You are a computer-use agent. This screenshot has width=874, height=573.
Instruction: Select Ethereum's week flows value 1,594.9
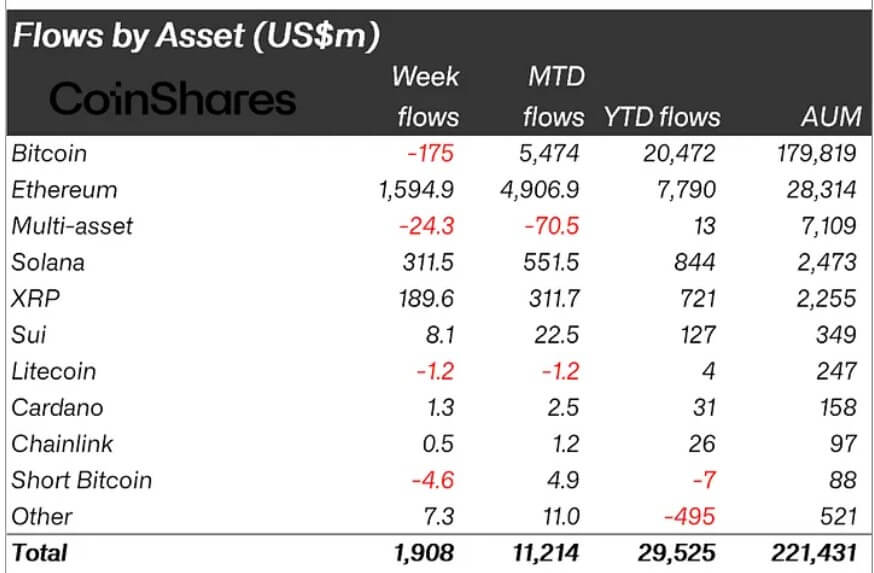417,190
